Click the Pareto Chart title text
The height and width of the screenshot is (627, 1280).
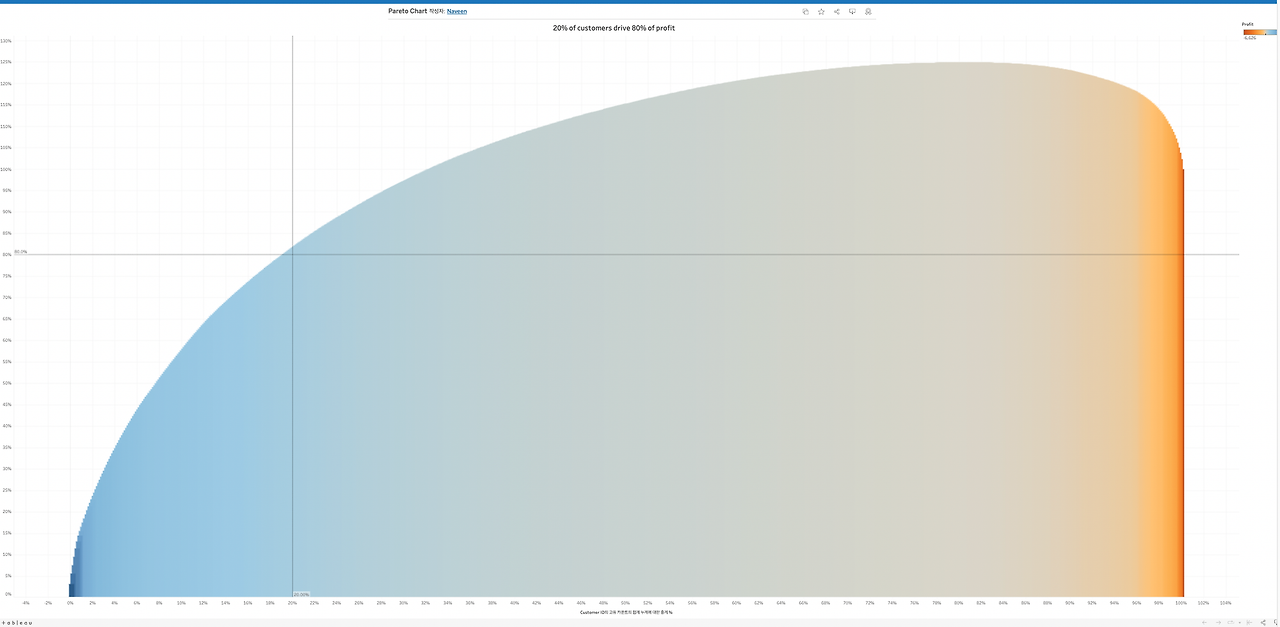point(407,11)
